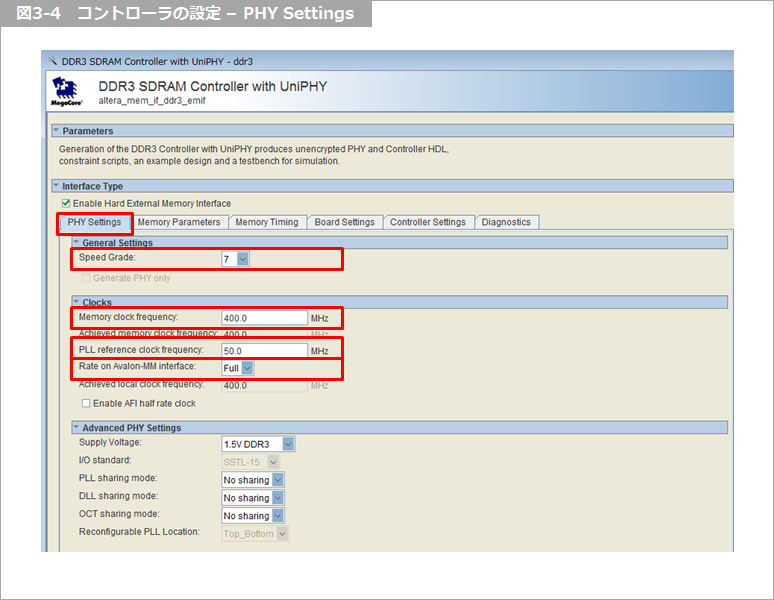Click the Speed Grade label
The width and height of the screenshot is (774, 600).
click(107, 257)
